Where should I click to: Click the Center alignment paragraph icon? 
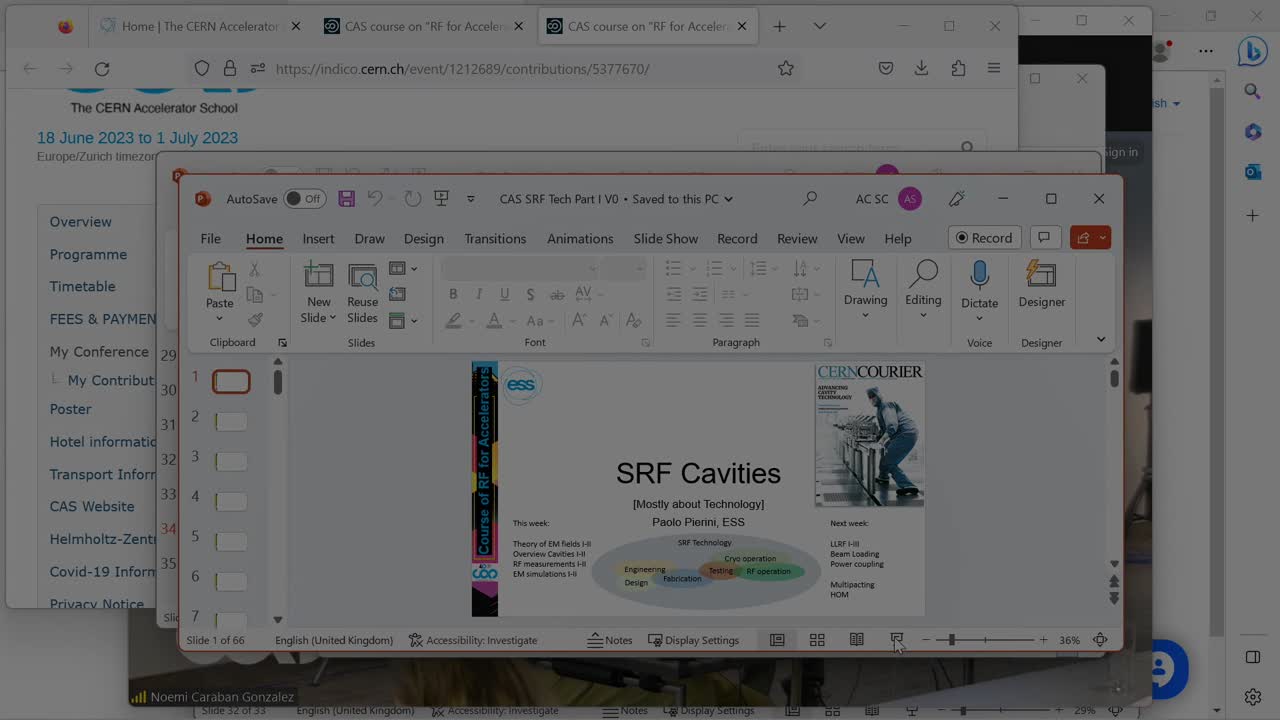click(x=700, y=320)
